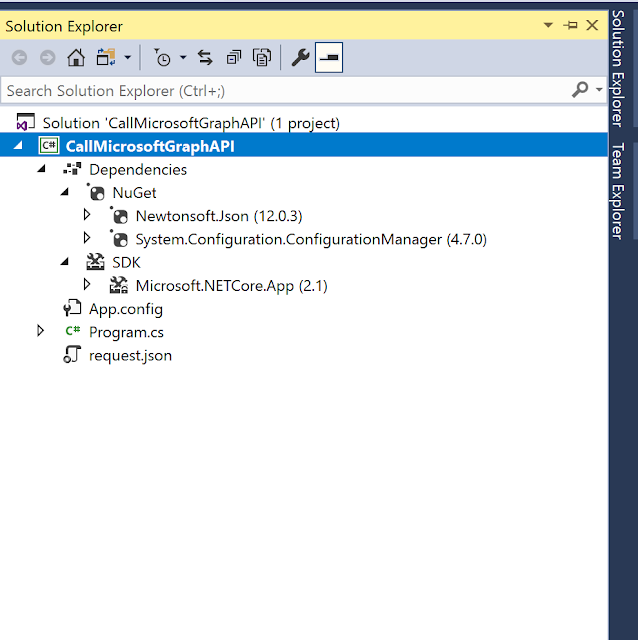Click the C# project icon
This screenshot has width=638, height=640.
coord(49,145)
